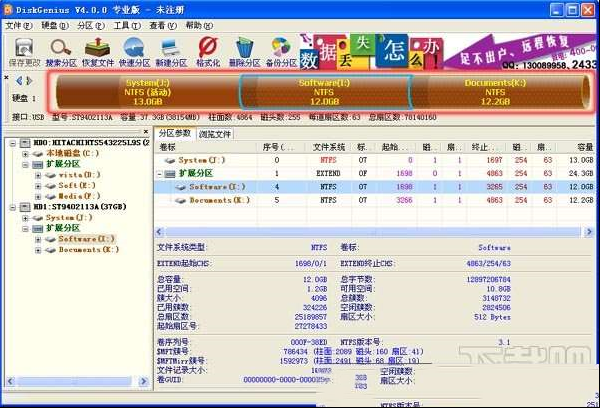This screenshot has width=600, height=408.
Task: Select the Documents(K:) partition in disk bar
Action: click(499, 92)
